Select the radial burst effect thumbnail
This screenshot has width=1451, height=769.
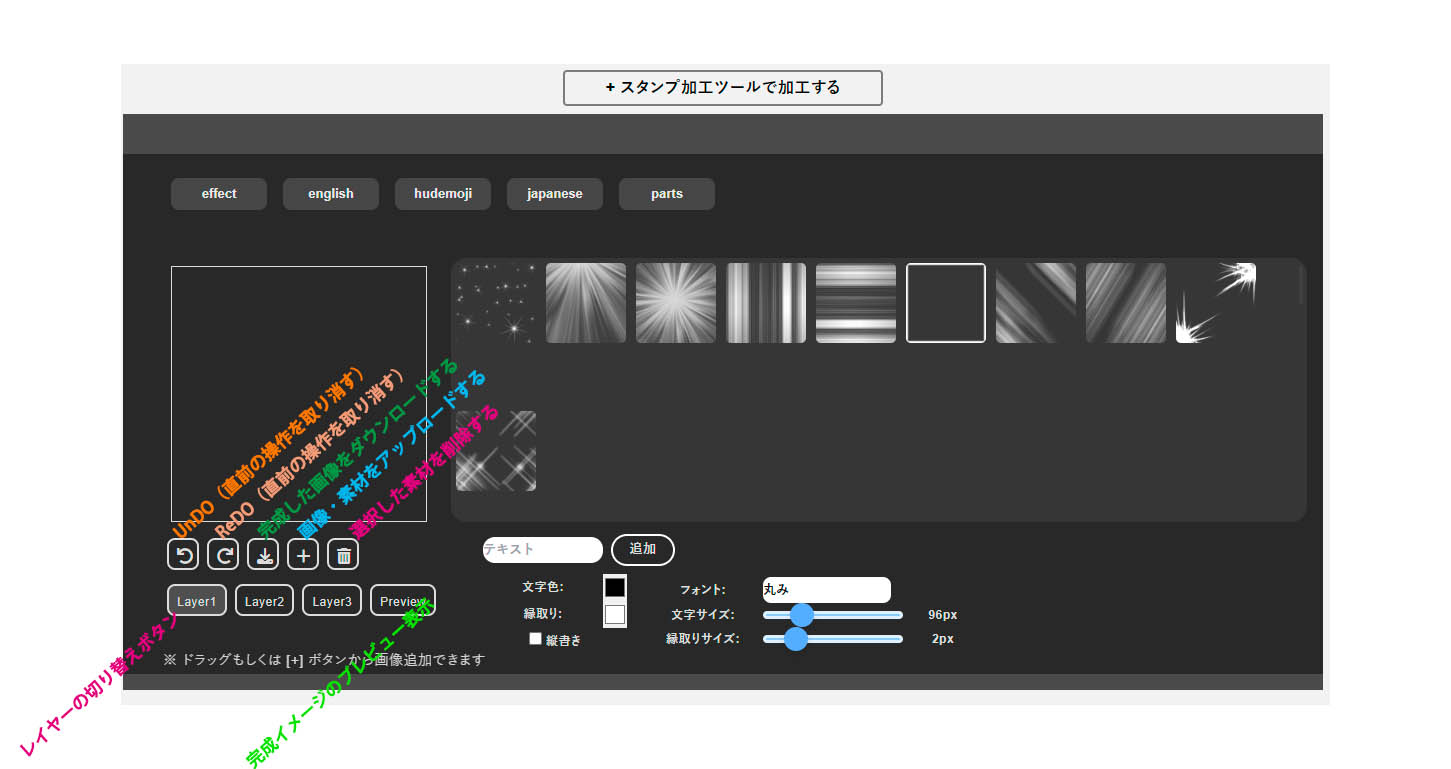coord(676,303)
